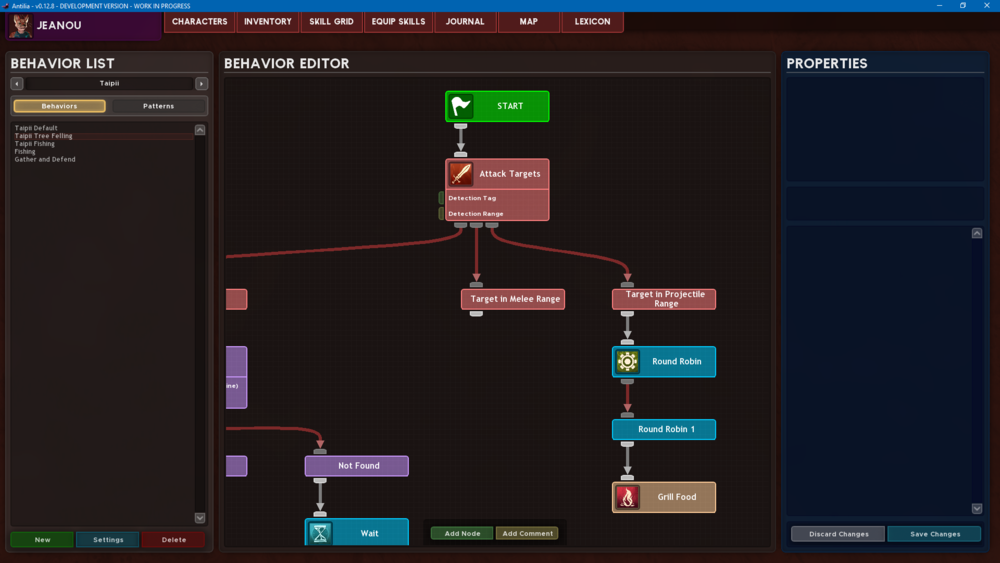
Task: Open behavior Settings button
Action: 108,539
